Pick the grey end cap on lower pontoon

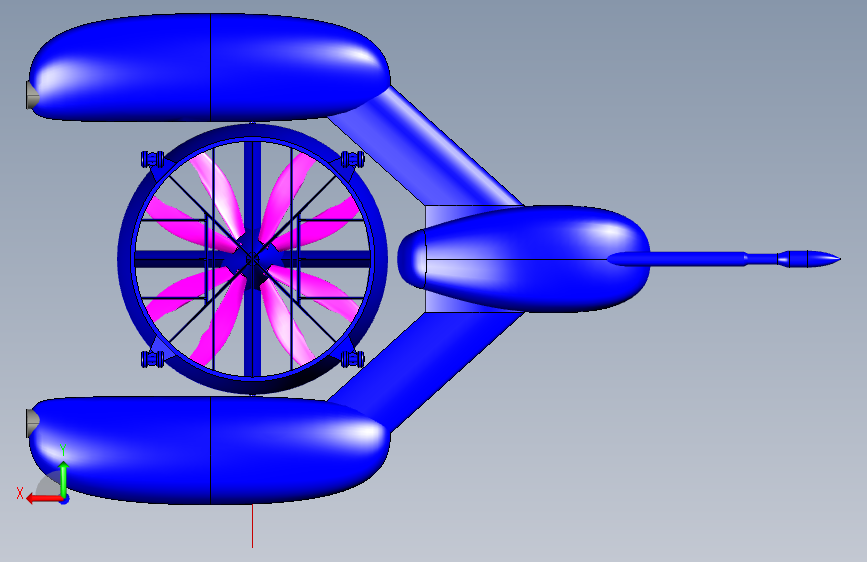tap(33, 423)
